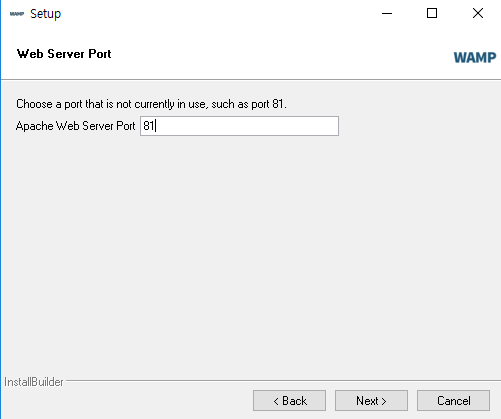Minimize the Setup window
501x419 pixels.
pos(387,14)
